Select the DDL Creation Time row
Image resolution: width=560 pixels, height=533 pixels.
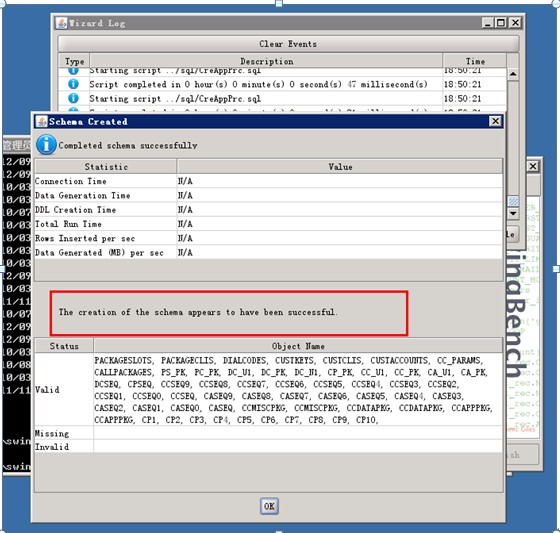click(269, 210)
